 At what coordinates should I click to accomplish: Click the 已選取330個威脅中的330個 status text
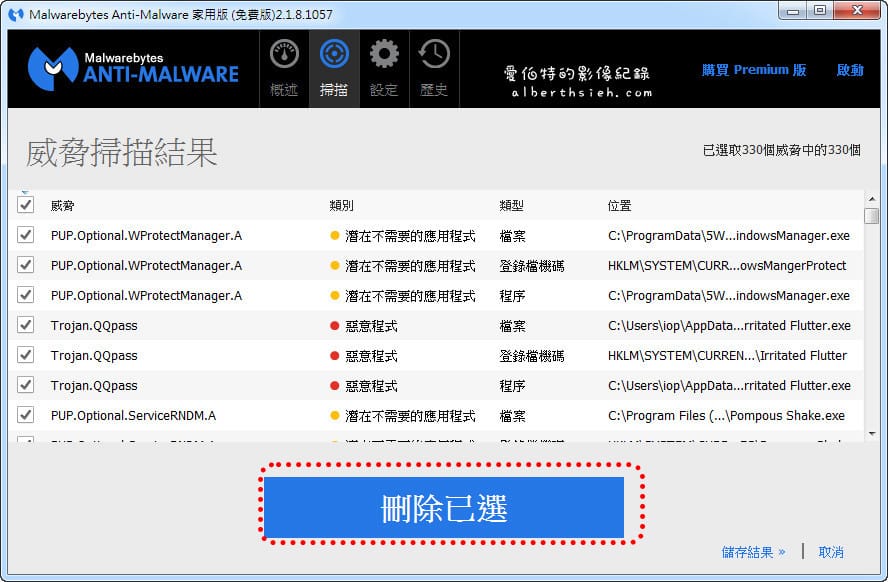click(782, 150)
